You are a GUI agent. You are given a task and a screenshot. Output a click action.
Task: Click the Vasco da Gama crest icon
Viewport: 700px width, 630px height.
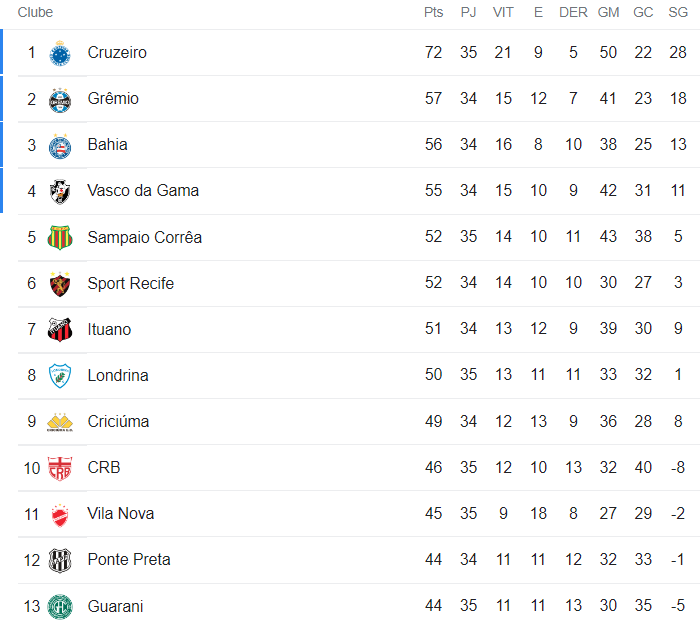(x=60, y=191)
